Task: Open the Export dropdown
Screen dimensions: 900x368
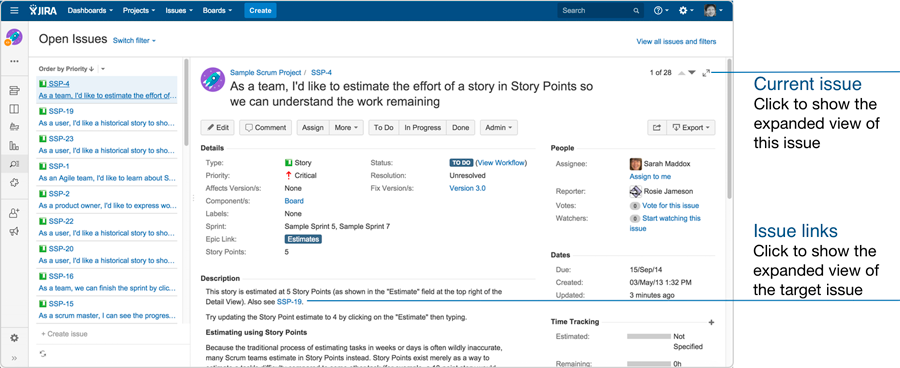Action: point(691,127)
